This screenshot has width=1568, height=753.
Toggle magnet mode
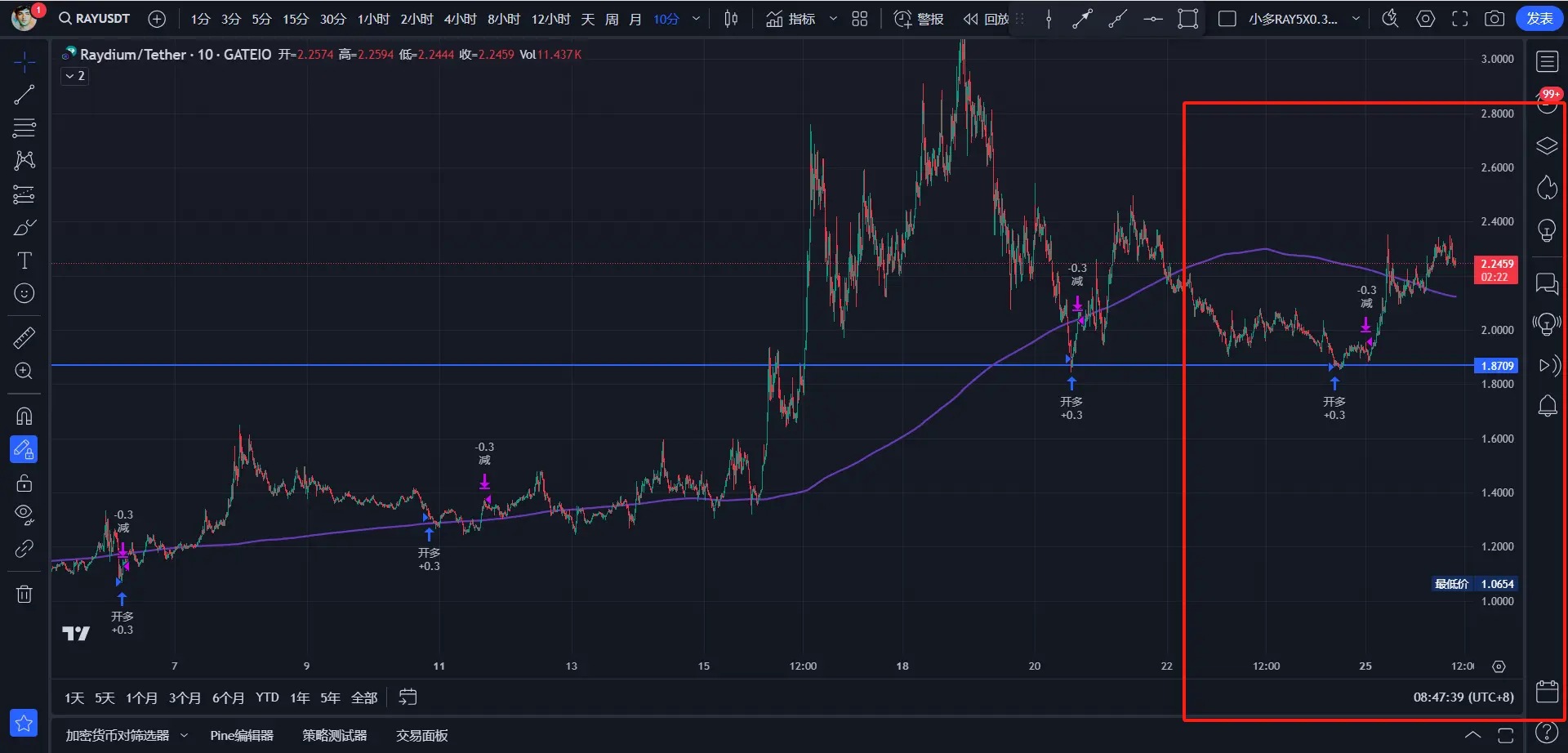(24, 416)
